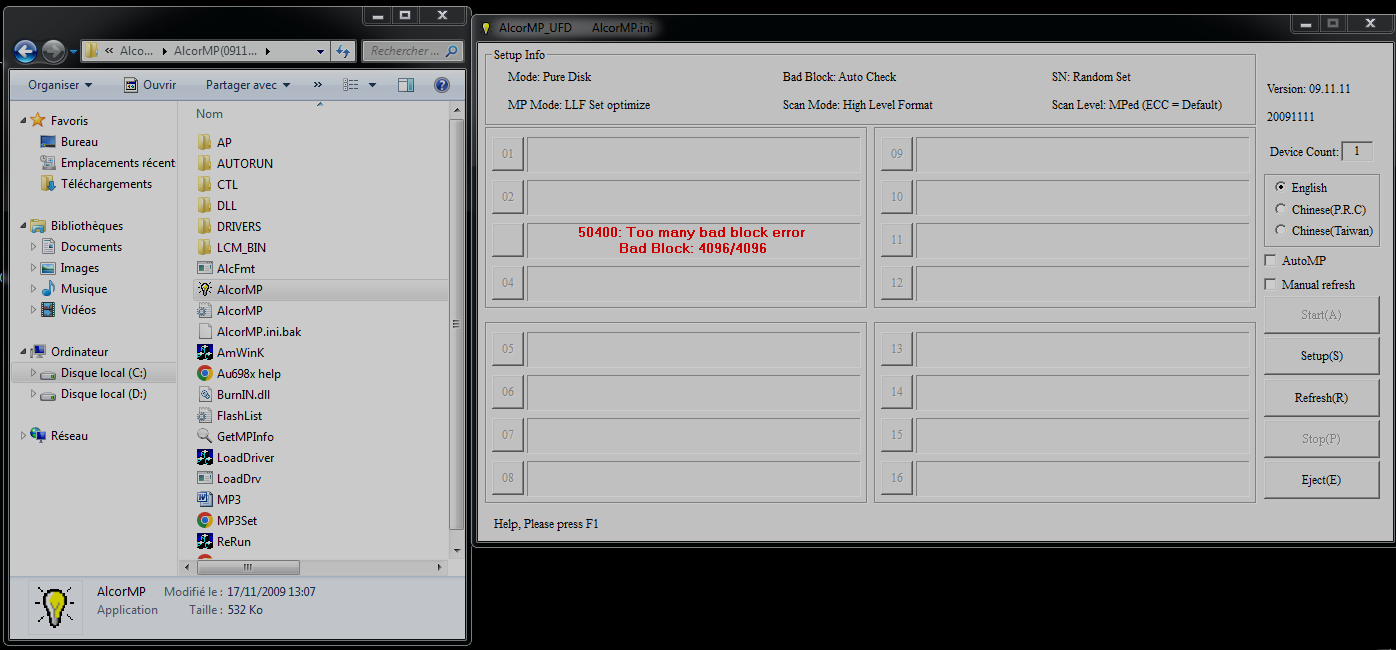Open the Organiser dropdown menu
This screenshot has height=650, width=1396.
(60, 85)
